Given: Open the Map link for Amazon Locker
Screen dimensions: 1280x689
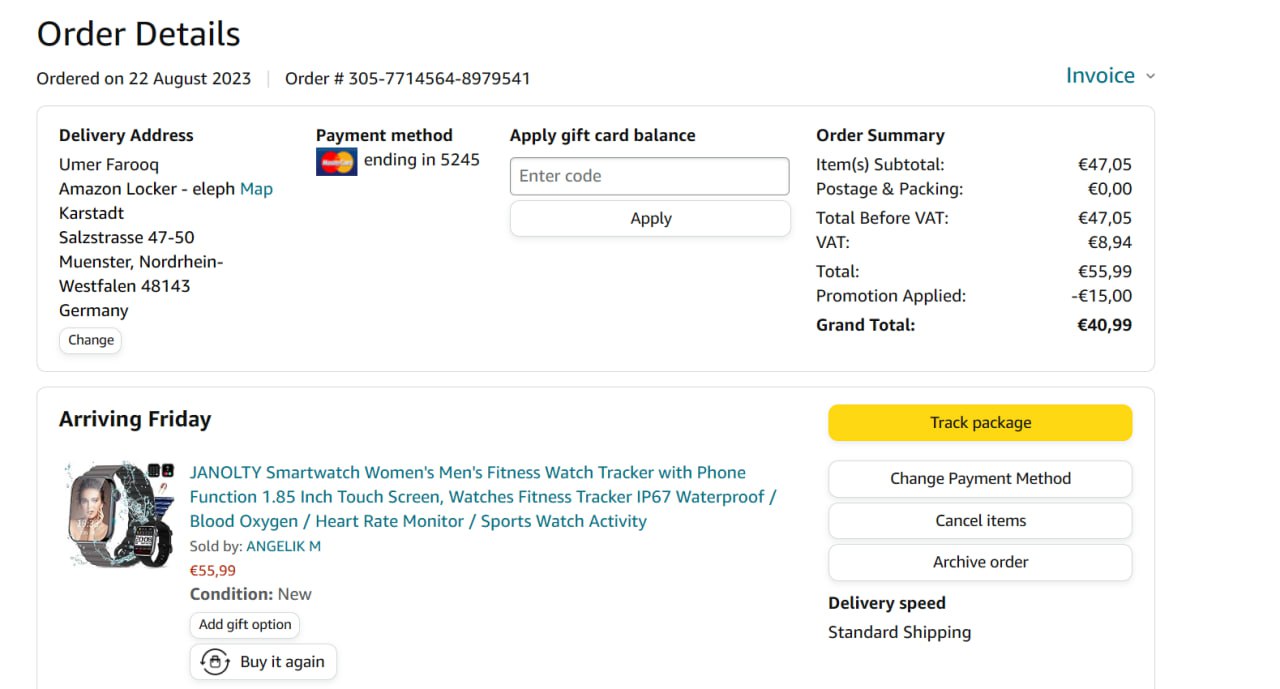Looking at the screenshot, I should 256,189.
